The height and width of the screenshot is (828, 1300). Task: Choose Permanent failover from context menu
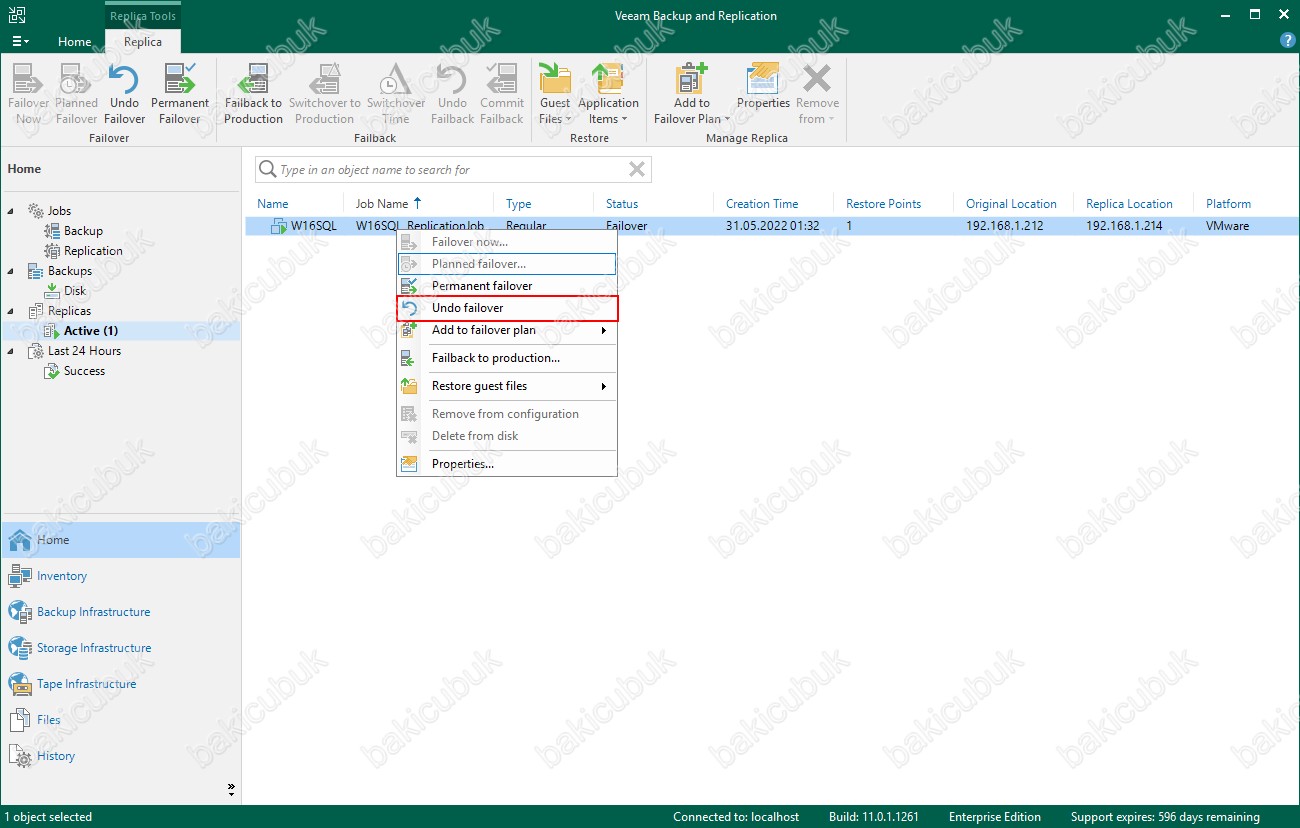[x=507, y=286]
